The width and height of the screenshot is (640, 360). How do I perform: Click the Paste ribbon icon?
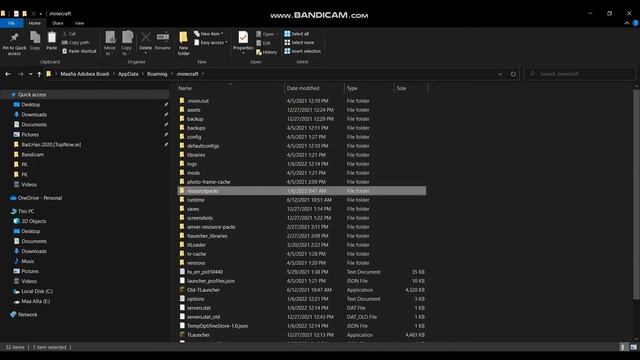click(51, 41)
